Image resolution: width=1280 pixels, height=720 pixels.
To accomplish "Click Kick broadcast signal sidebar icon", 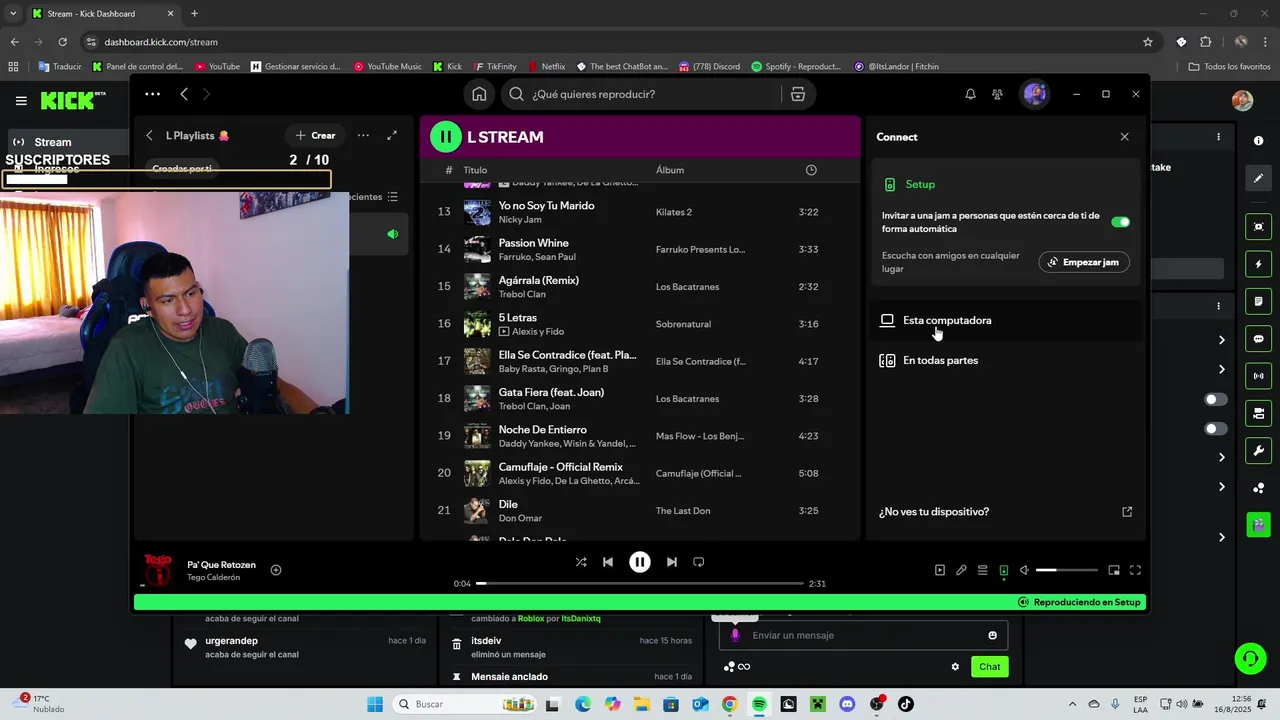I will tap(1258, 376).
